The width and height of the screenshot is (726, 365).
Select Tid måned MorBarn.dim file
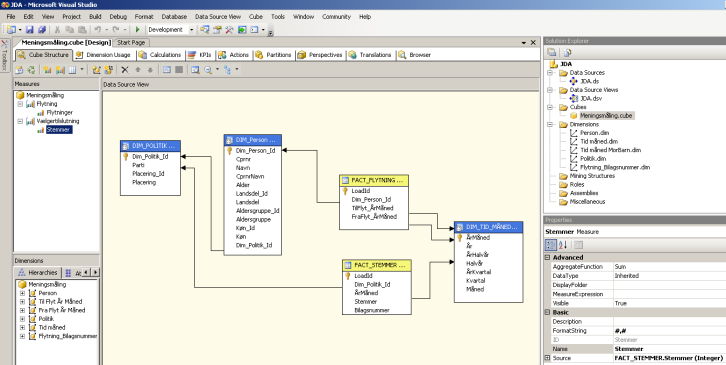pos(610,150)
